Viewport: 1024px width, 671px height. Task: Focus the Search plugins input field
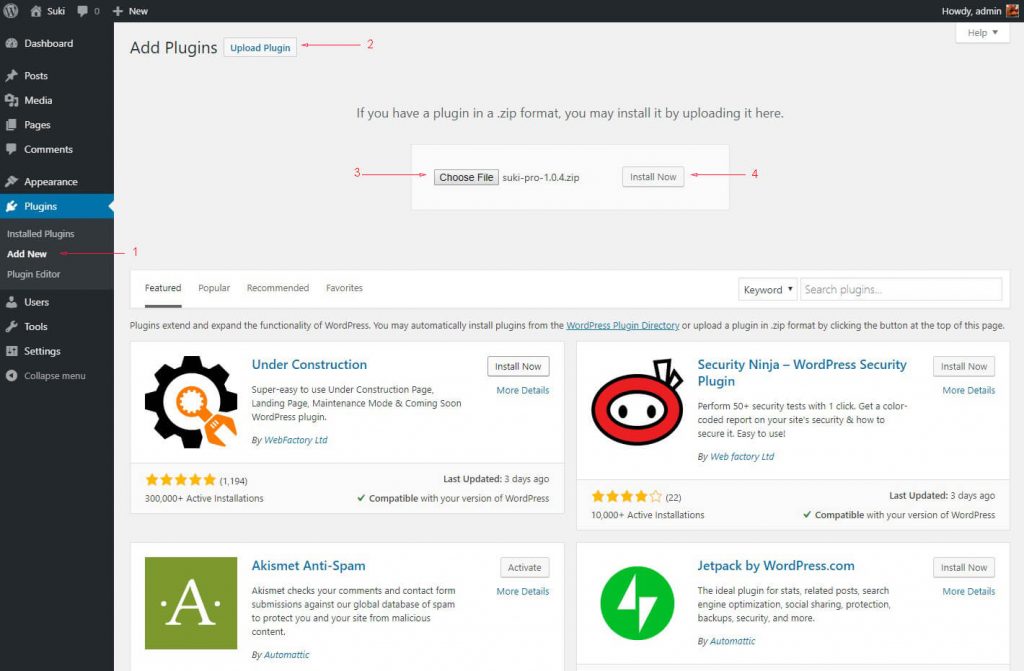901,289
